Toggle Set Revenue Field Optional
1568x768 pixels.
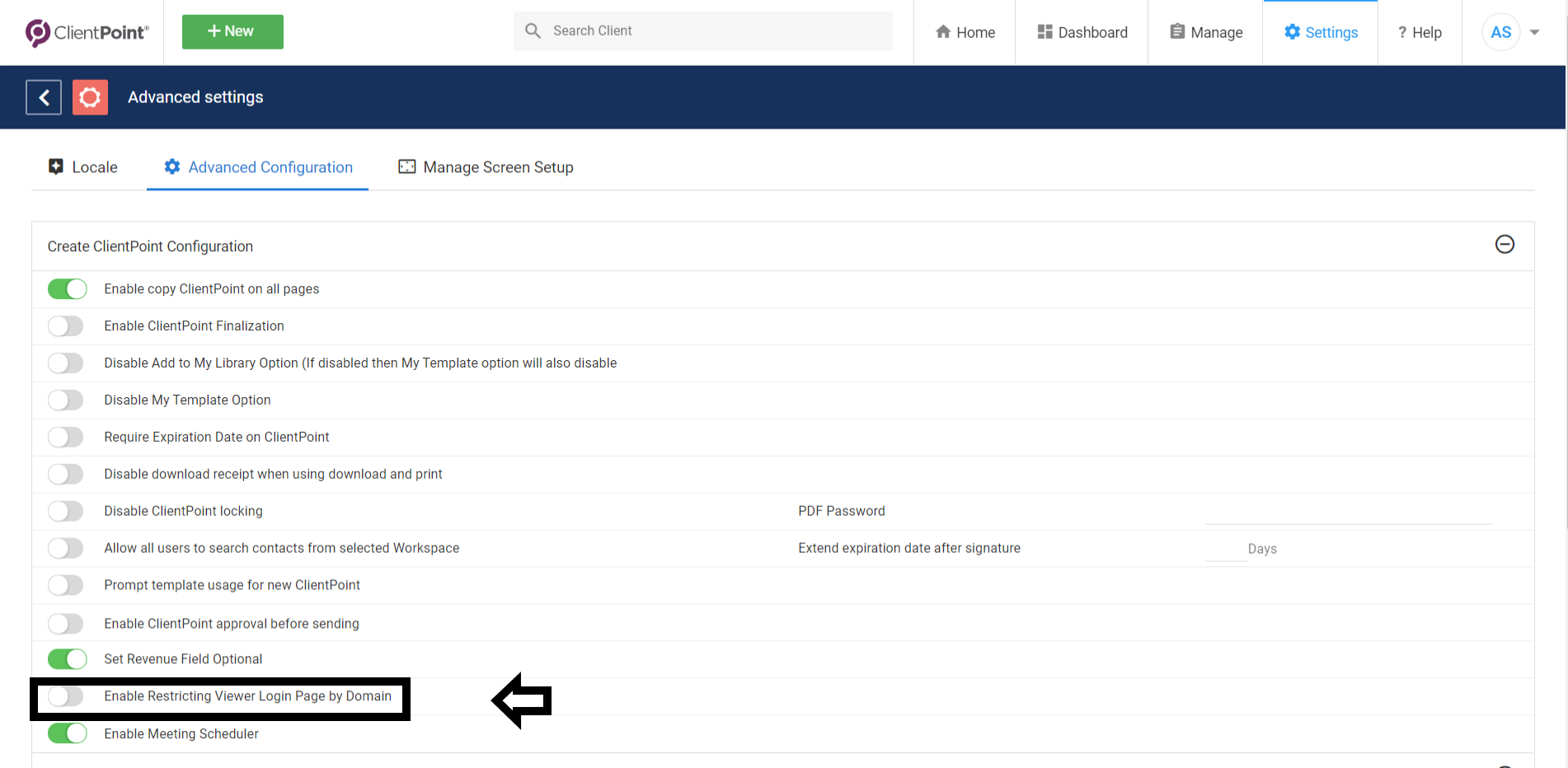pos(67,659)
